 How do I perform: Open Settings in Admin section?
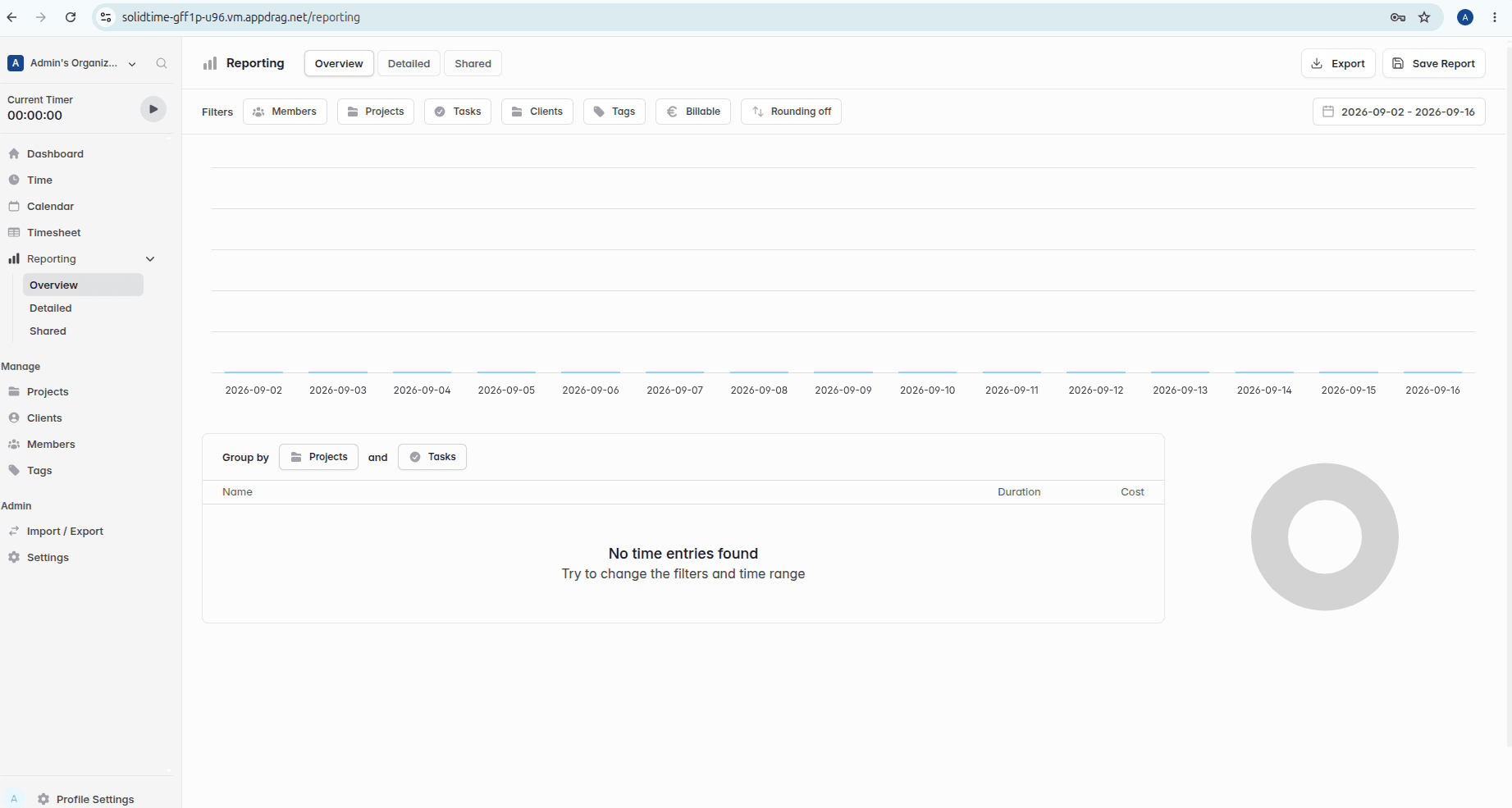coord(48,557)
